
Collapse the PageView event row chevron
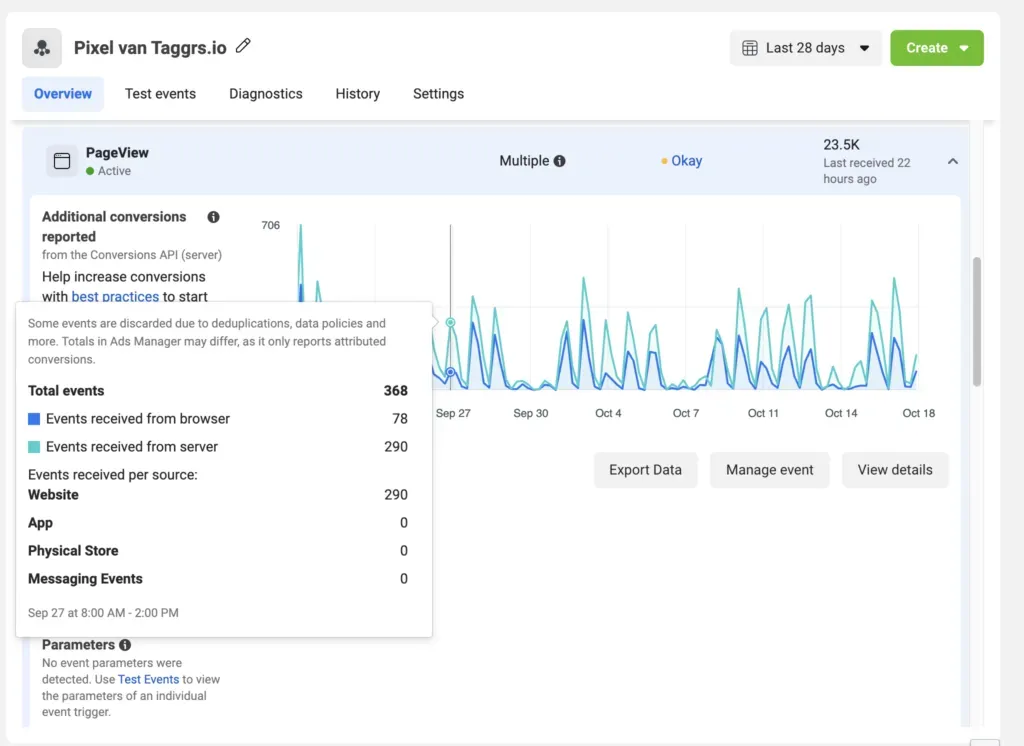tap(952, 161)
